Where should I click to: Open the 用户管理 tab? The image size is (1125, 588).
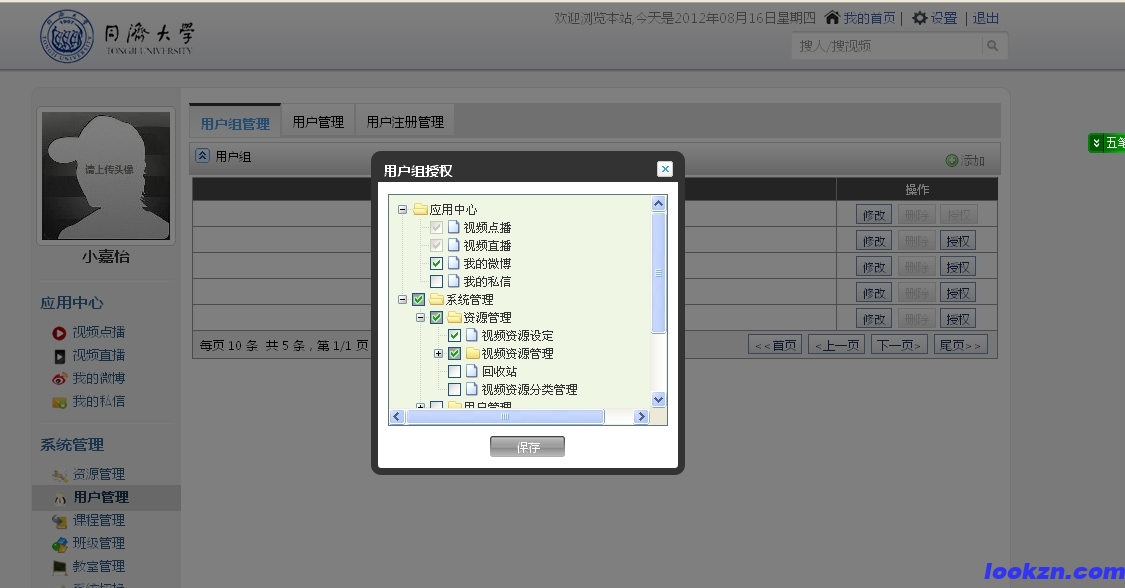(x=318, y=122)
